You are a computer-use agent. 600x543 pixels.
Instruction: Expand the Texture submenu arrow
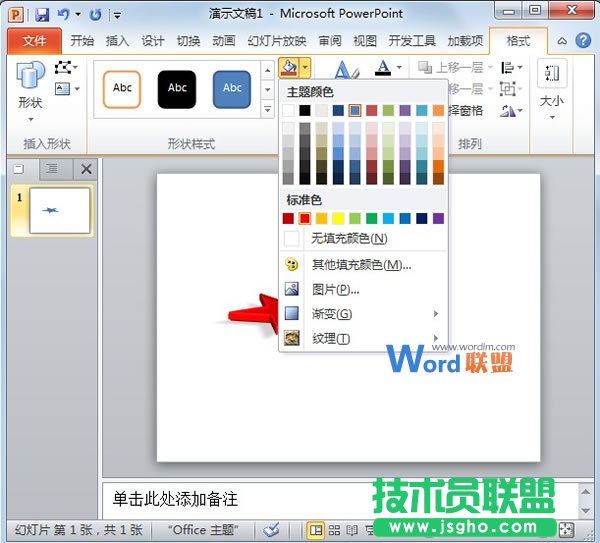436,338
